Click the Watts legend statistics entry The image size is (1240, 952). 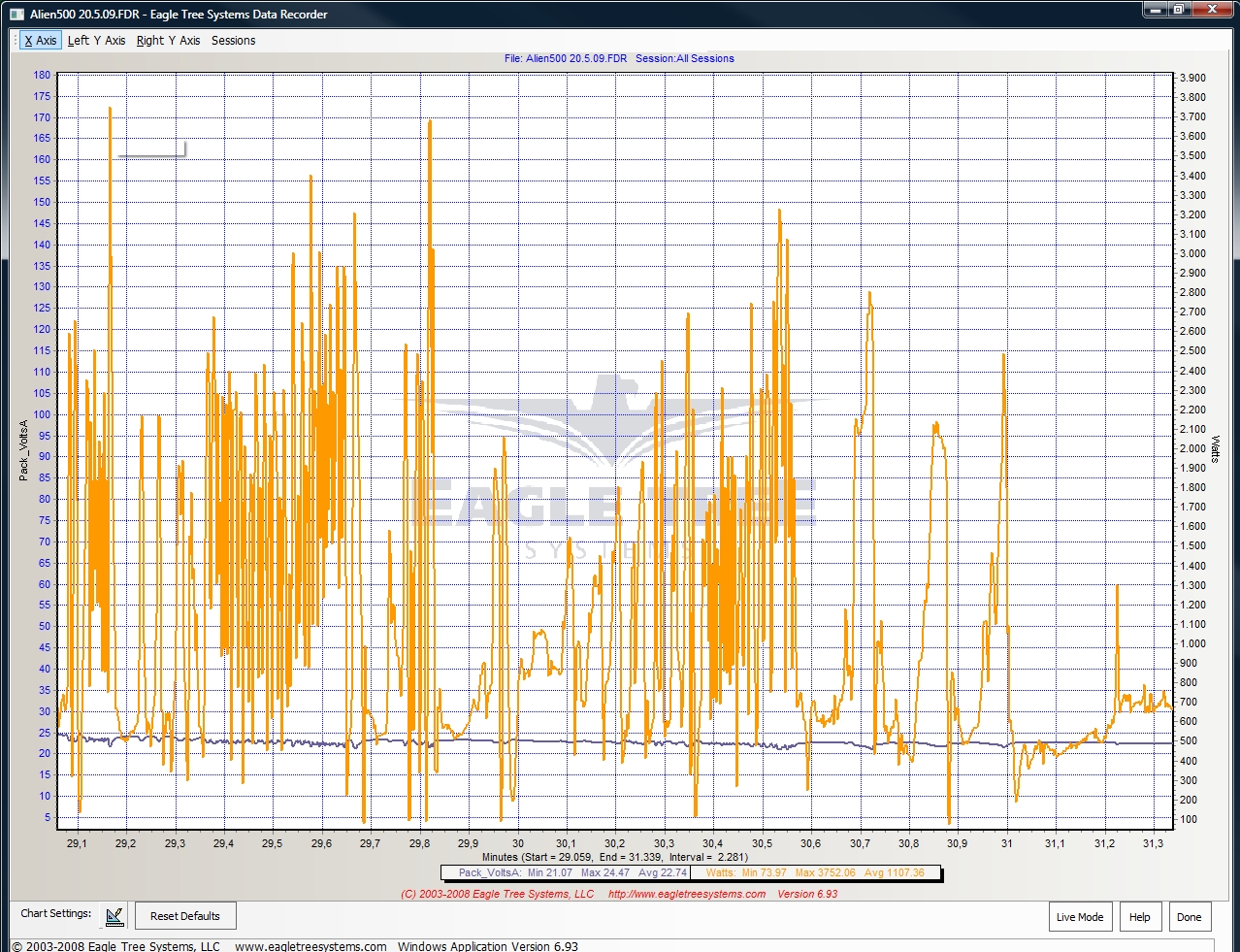(x=815, y=872)
